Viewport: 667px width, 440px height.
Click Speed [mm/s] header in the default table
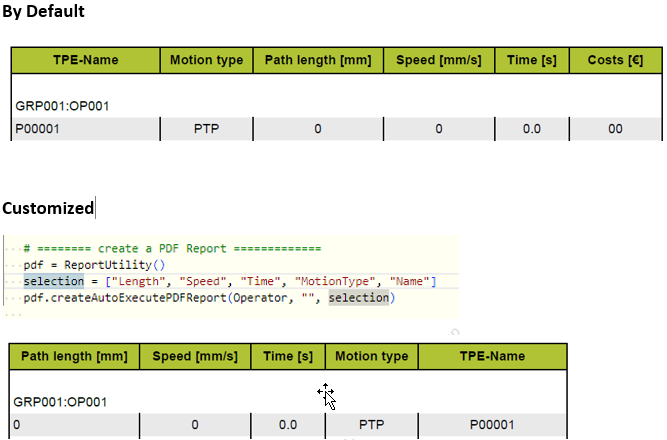tap(439, 60)
